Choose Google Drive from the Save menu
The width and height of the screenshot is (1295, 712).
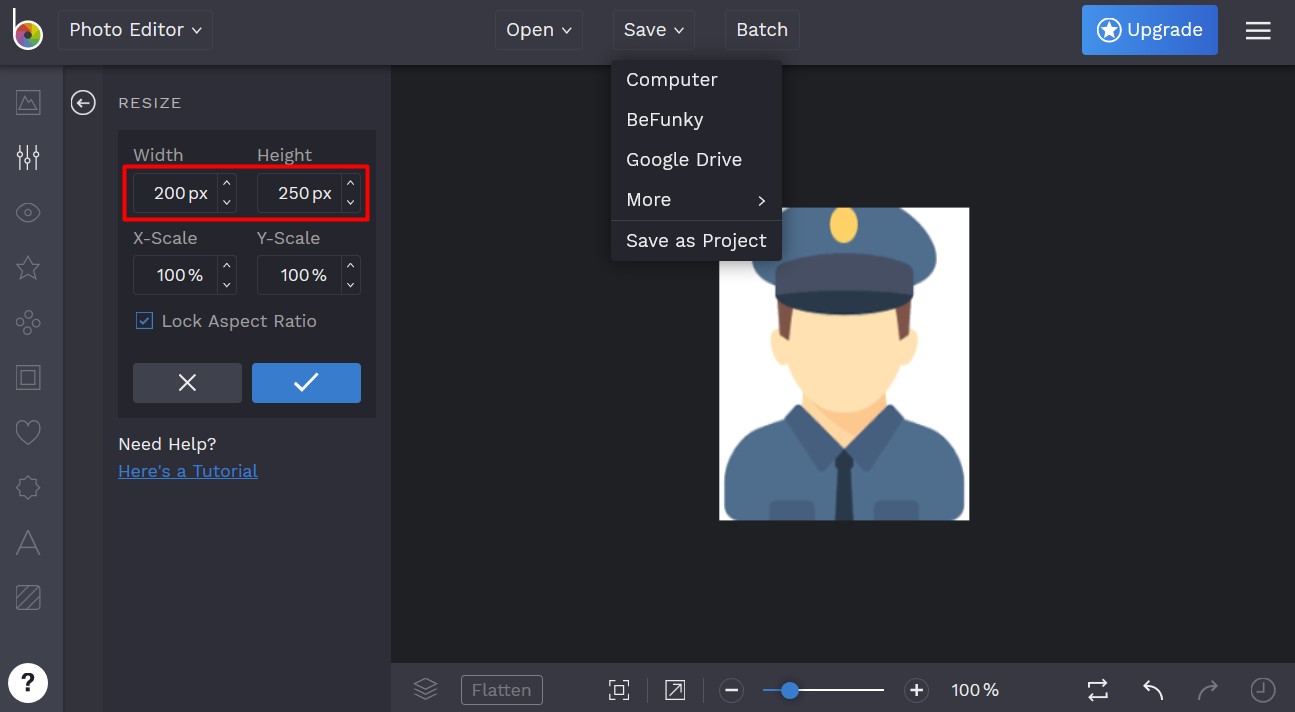684,159
